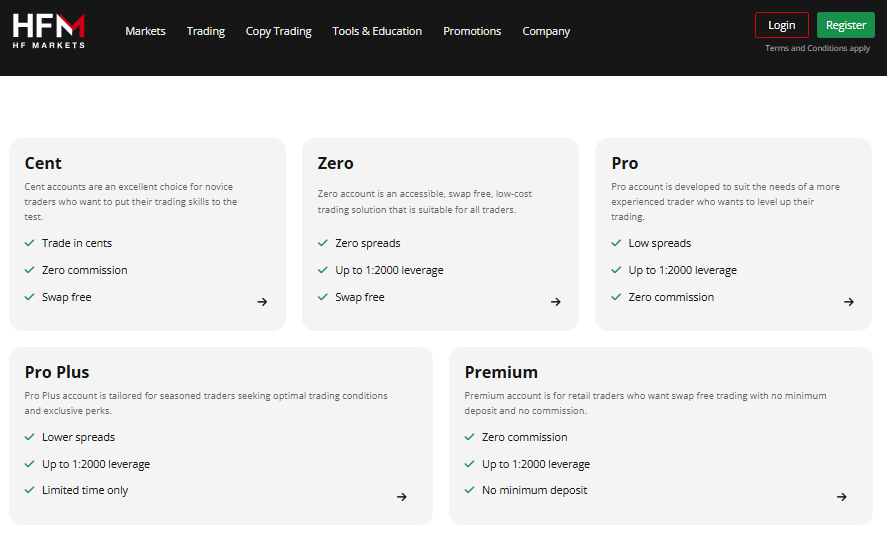Click the Login button
887x538 pixels.
[x=782, y=25]
